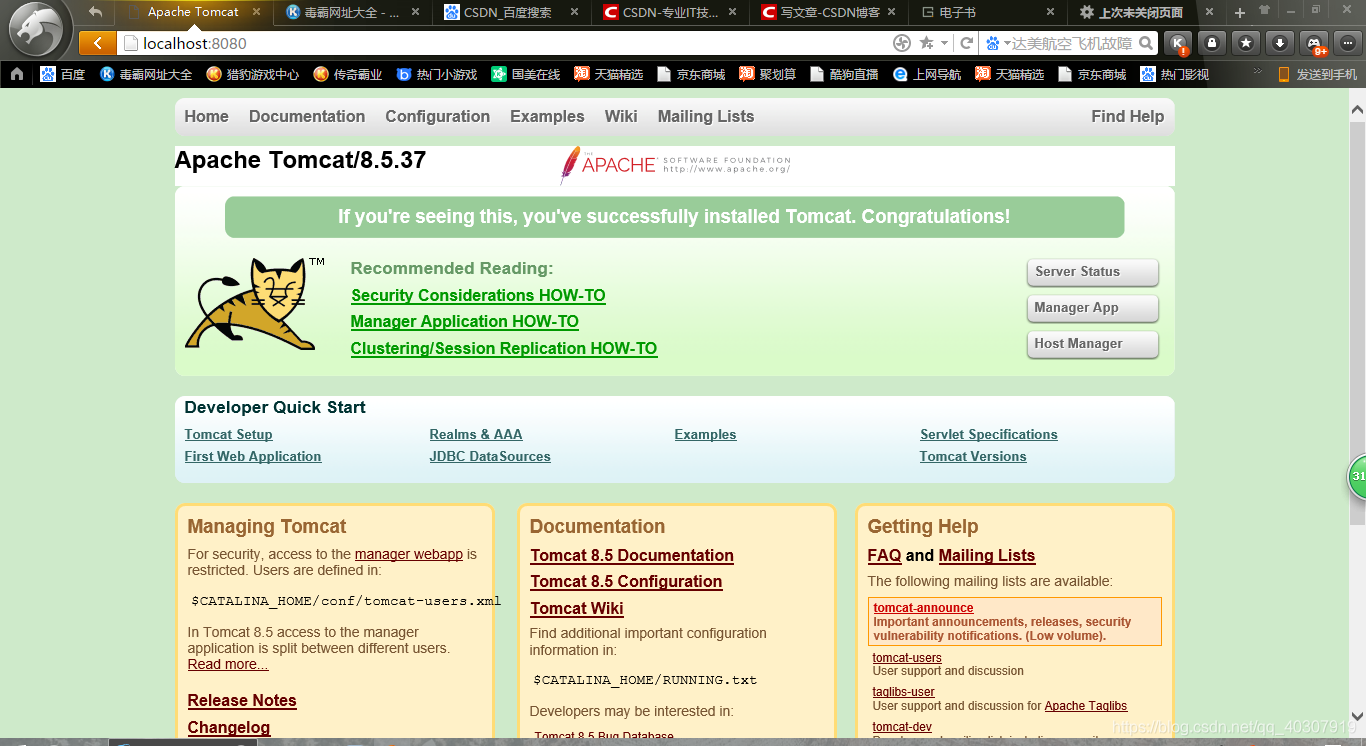This screenshot has height=746, width=1366.
Task: Open the 聚划算 bookmark
Action: tap(768, 74)
